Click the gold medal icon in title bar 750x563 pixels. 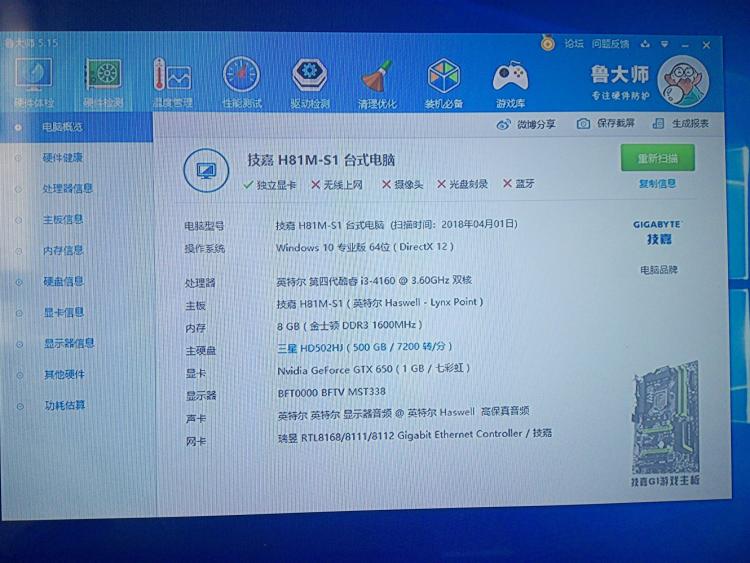click(x=548, y=43)
